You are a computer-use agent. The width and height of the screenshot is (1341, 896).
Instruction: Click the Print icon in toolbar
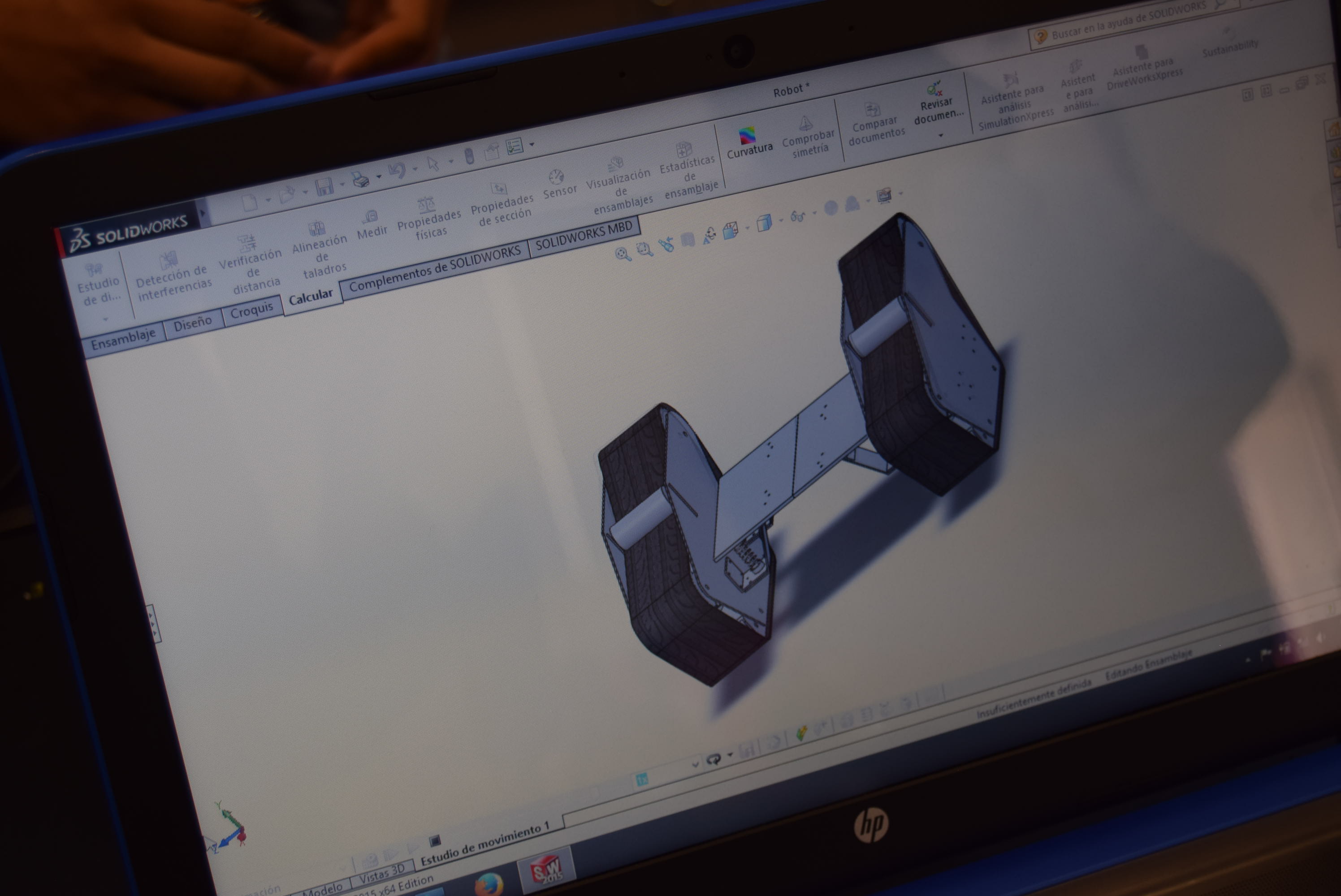(361, 181)
